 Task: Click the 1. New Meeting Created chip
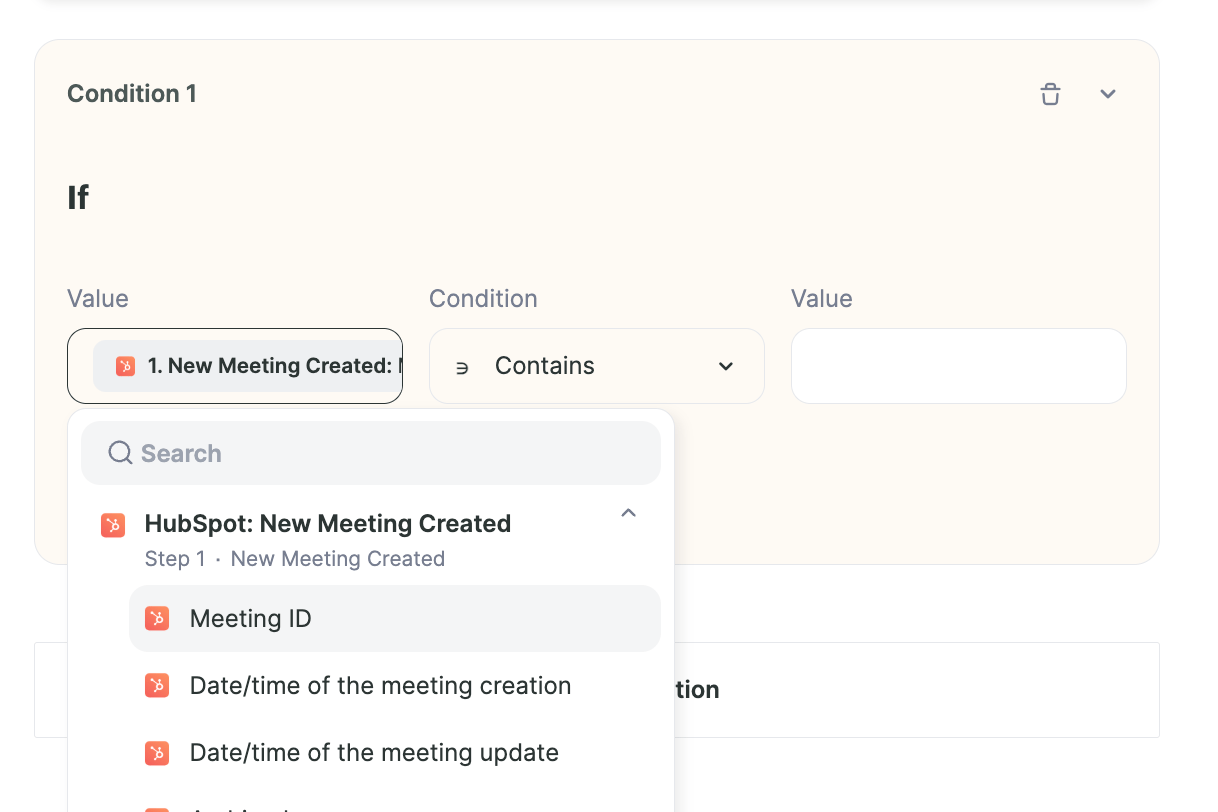247,366
